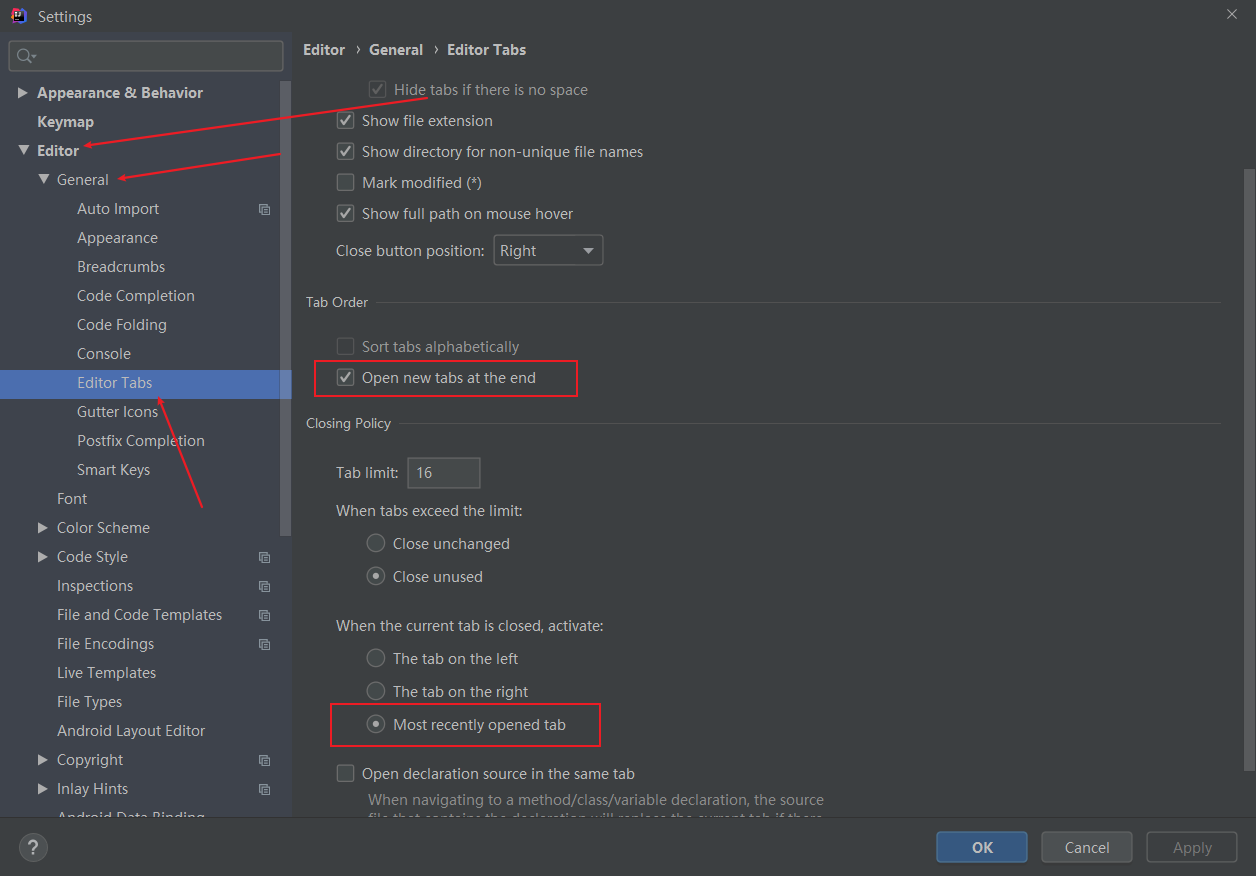Click the project-level copy icon beside Code Style
This screenshot has height=876, width=1256.
pos(265,557)
